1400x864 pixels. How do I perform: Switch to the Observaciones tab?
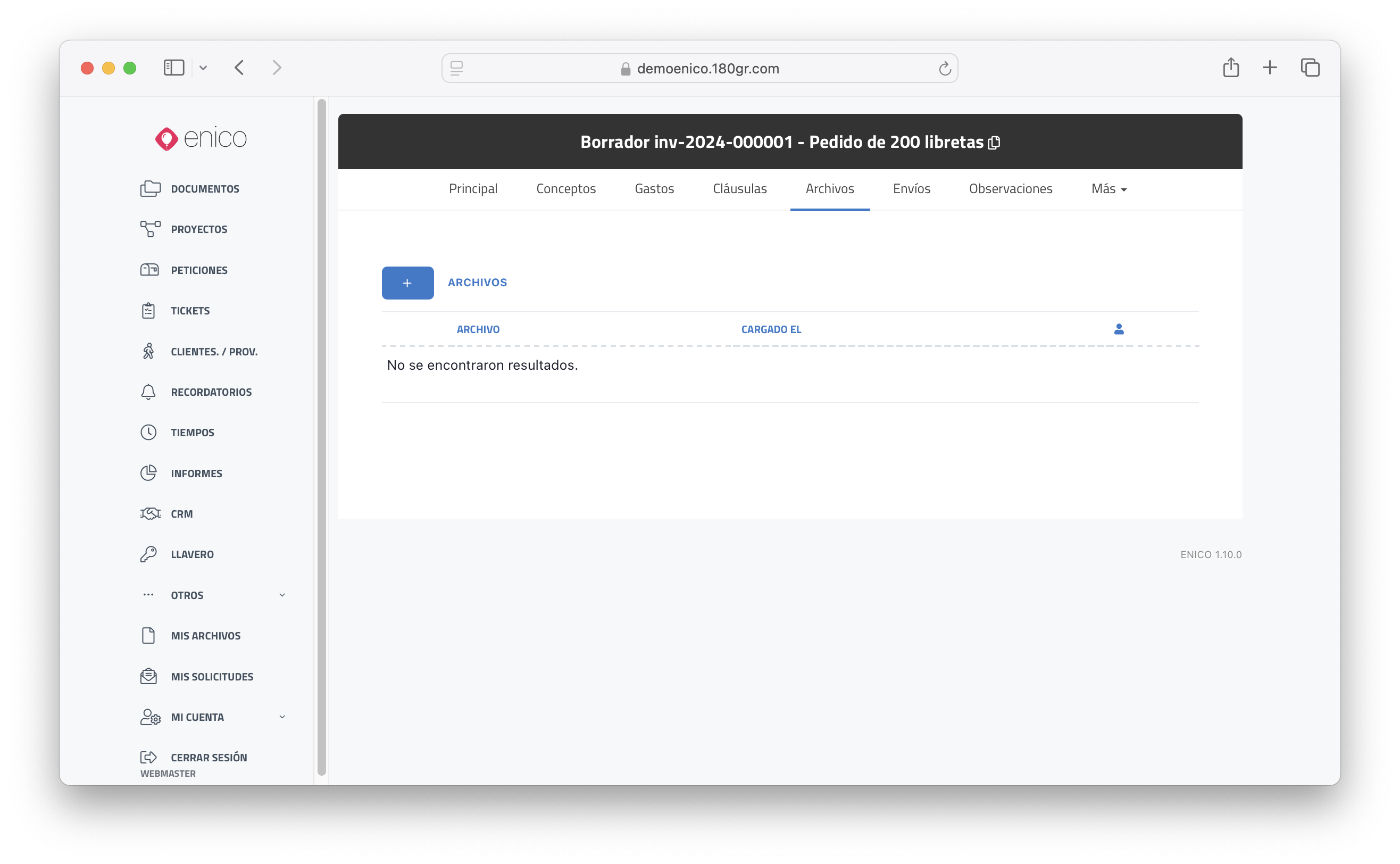tap(1010, 189)
